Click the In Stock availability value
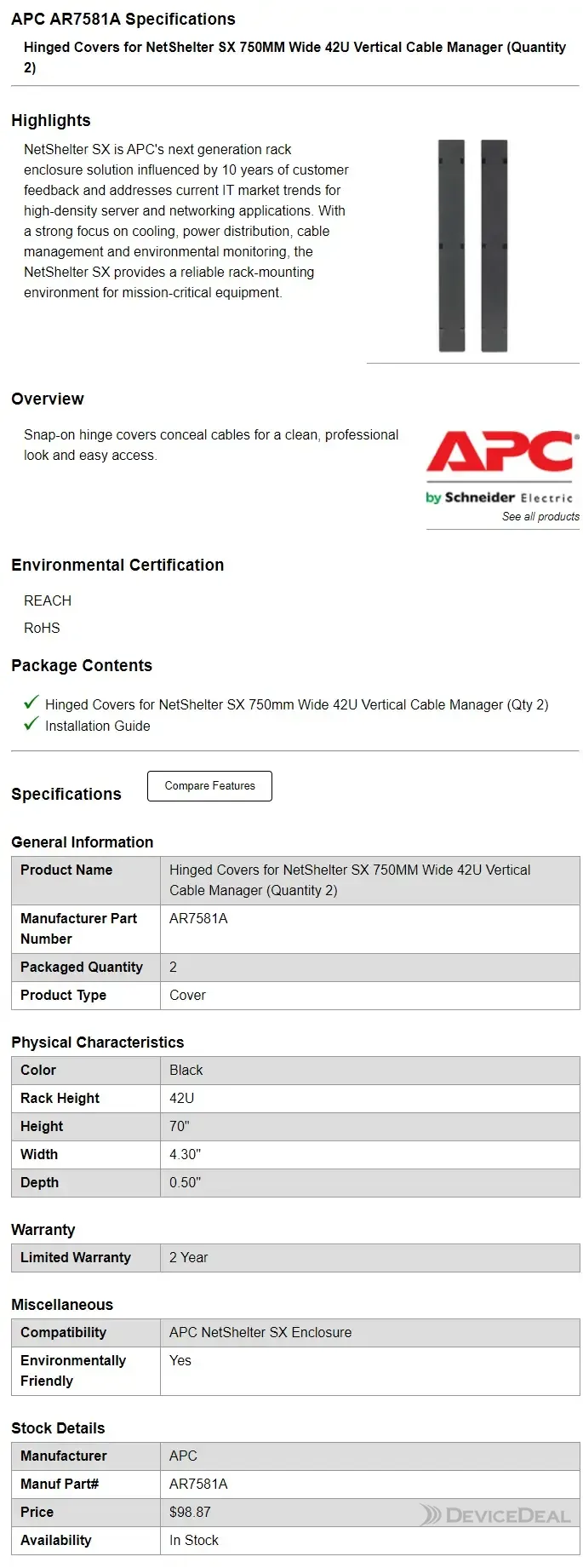This screenshot has width=583, height=1568. click(x=193, y=1540)
